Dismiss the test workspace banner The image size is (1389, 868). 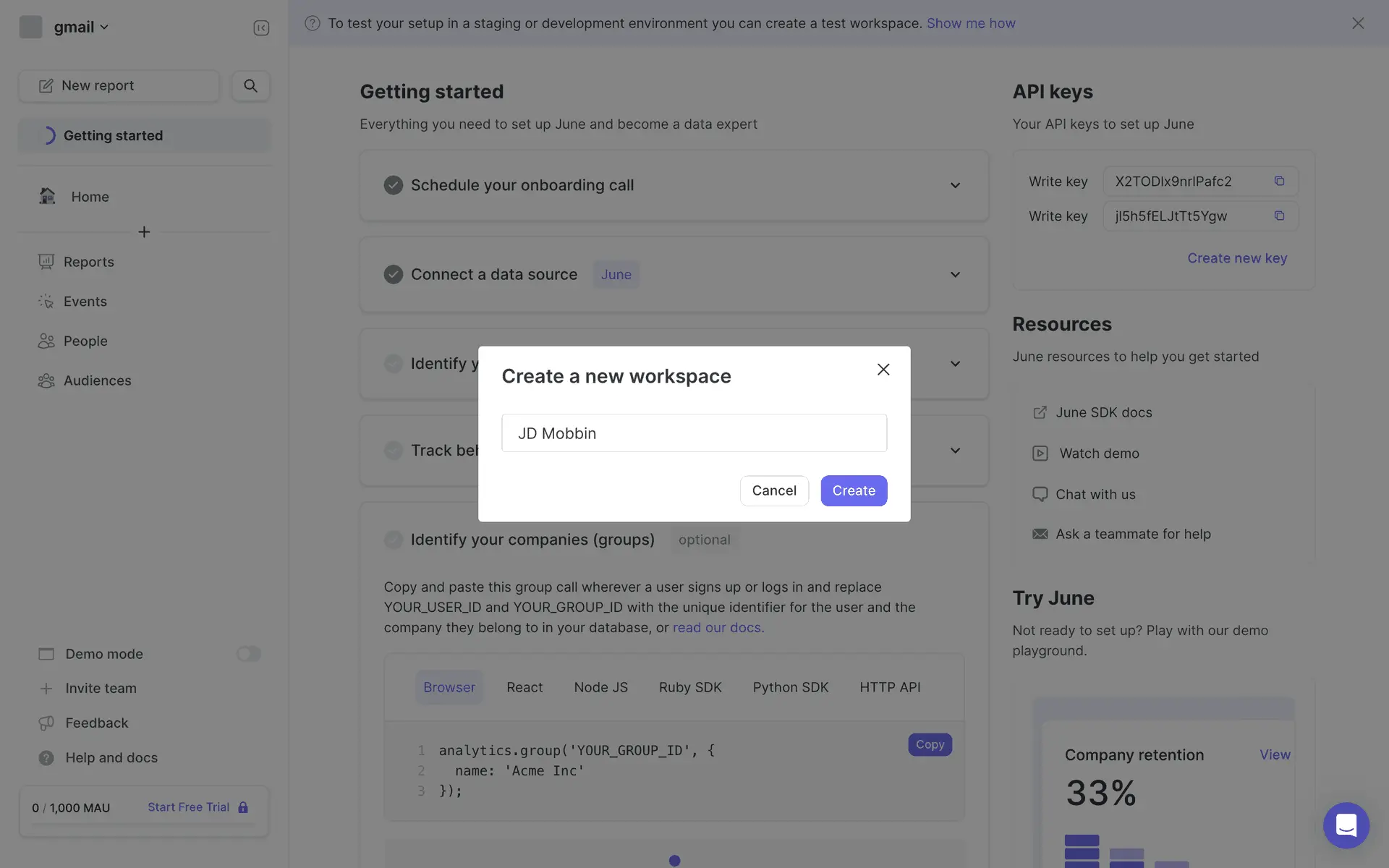(x=1358, y=23)
